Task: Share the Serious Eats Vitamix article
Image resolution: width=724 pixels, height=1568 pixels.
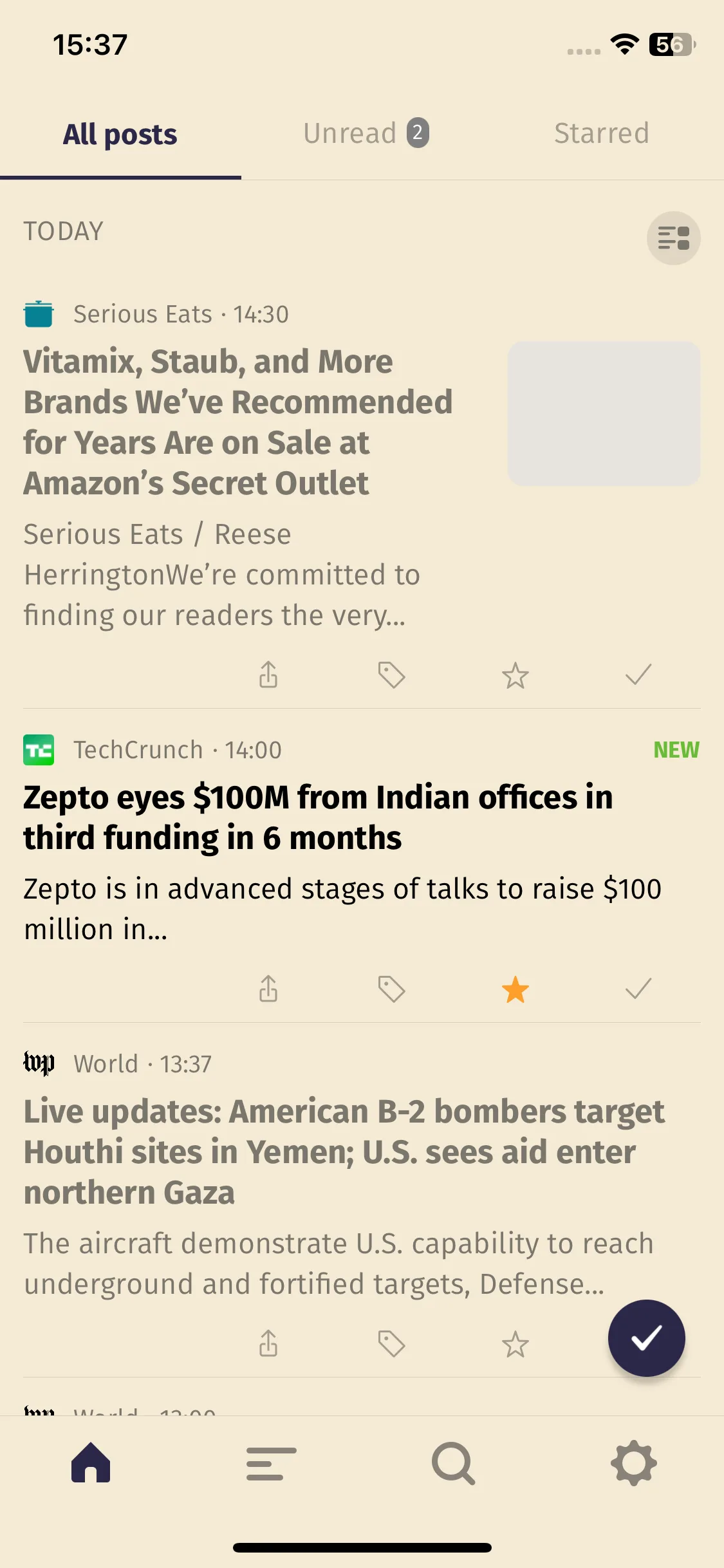Action: coord(268,675)
